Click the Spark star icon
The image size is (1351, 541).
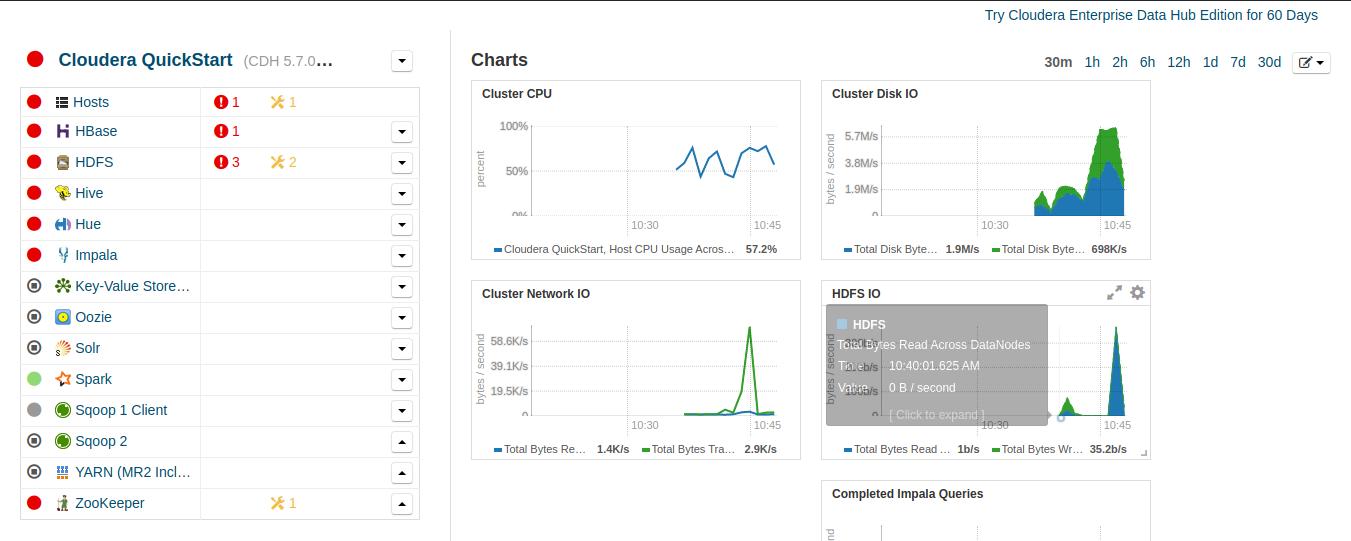click(63, 379)
